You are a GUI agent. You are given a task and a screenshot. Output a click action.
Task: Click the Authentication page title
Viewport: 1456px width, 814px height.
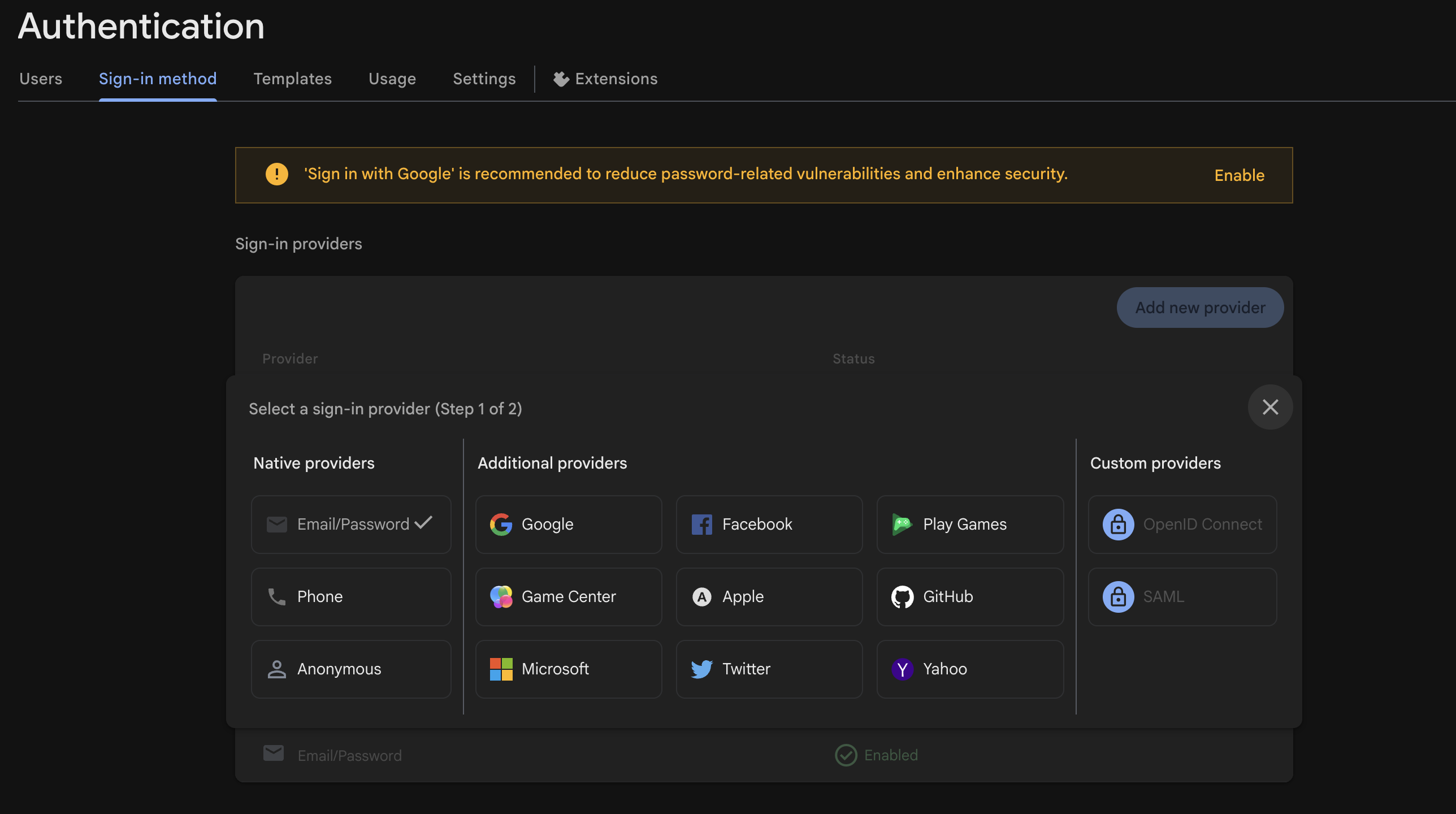[x=141, y=26]
